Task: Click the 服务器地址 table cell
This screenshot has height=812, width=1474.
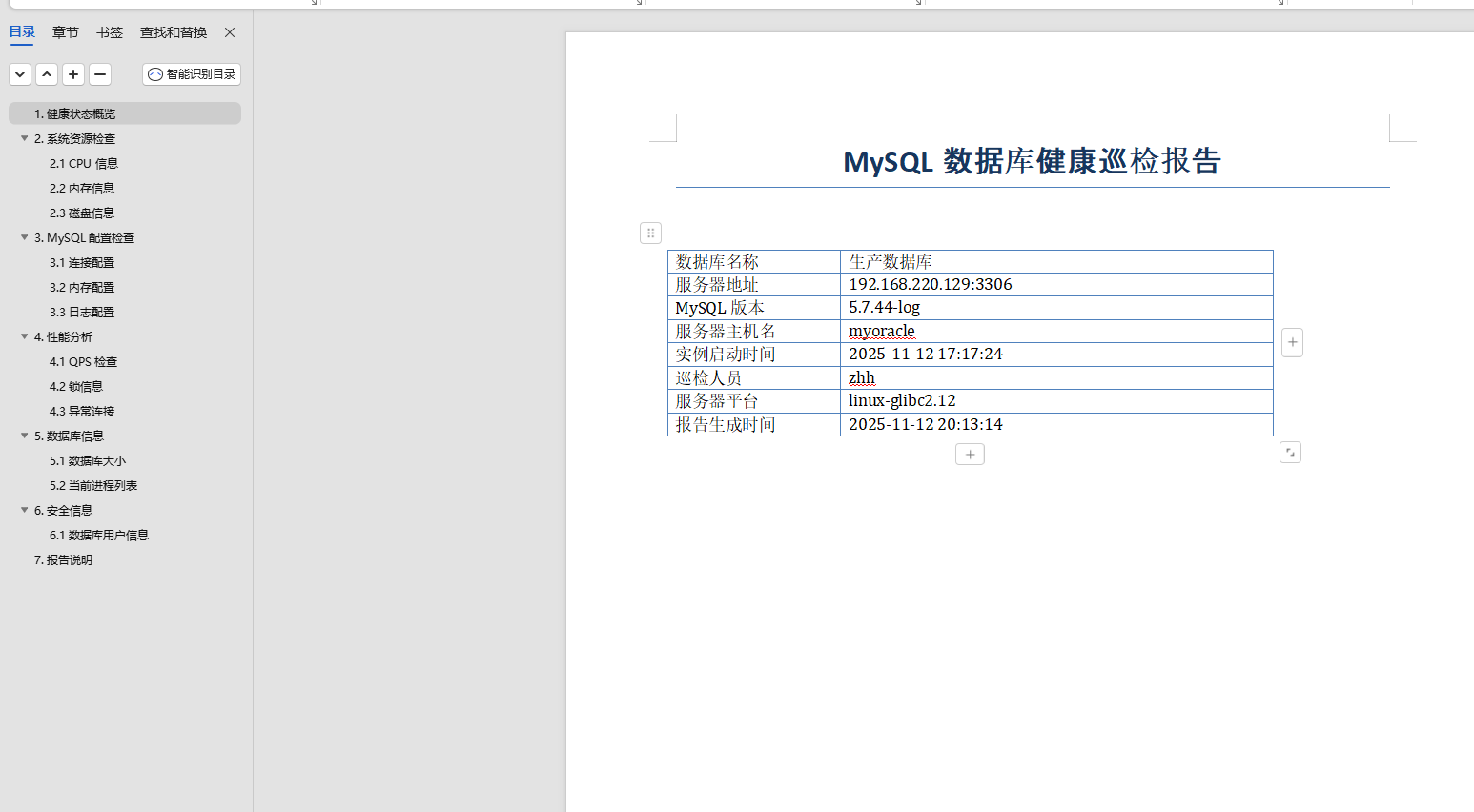Action: tap(754, 284)
